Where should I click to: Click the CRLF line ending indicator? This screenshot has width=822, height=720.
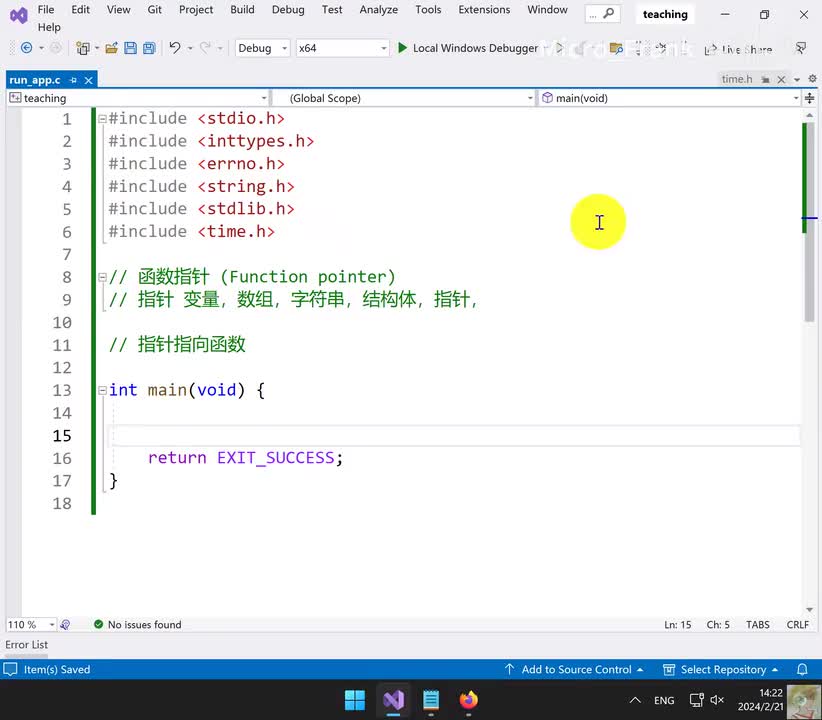pos(797,625)
